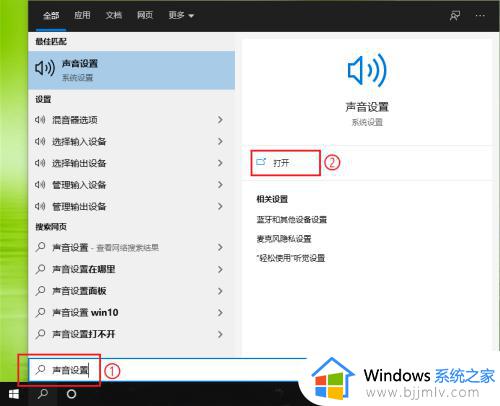The image size is (500, 406).
Task: Click the 打开 open icon
Action: 261,162
